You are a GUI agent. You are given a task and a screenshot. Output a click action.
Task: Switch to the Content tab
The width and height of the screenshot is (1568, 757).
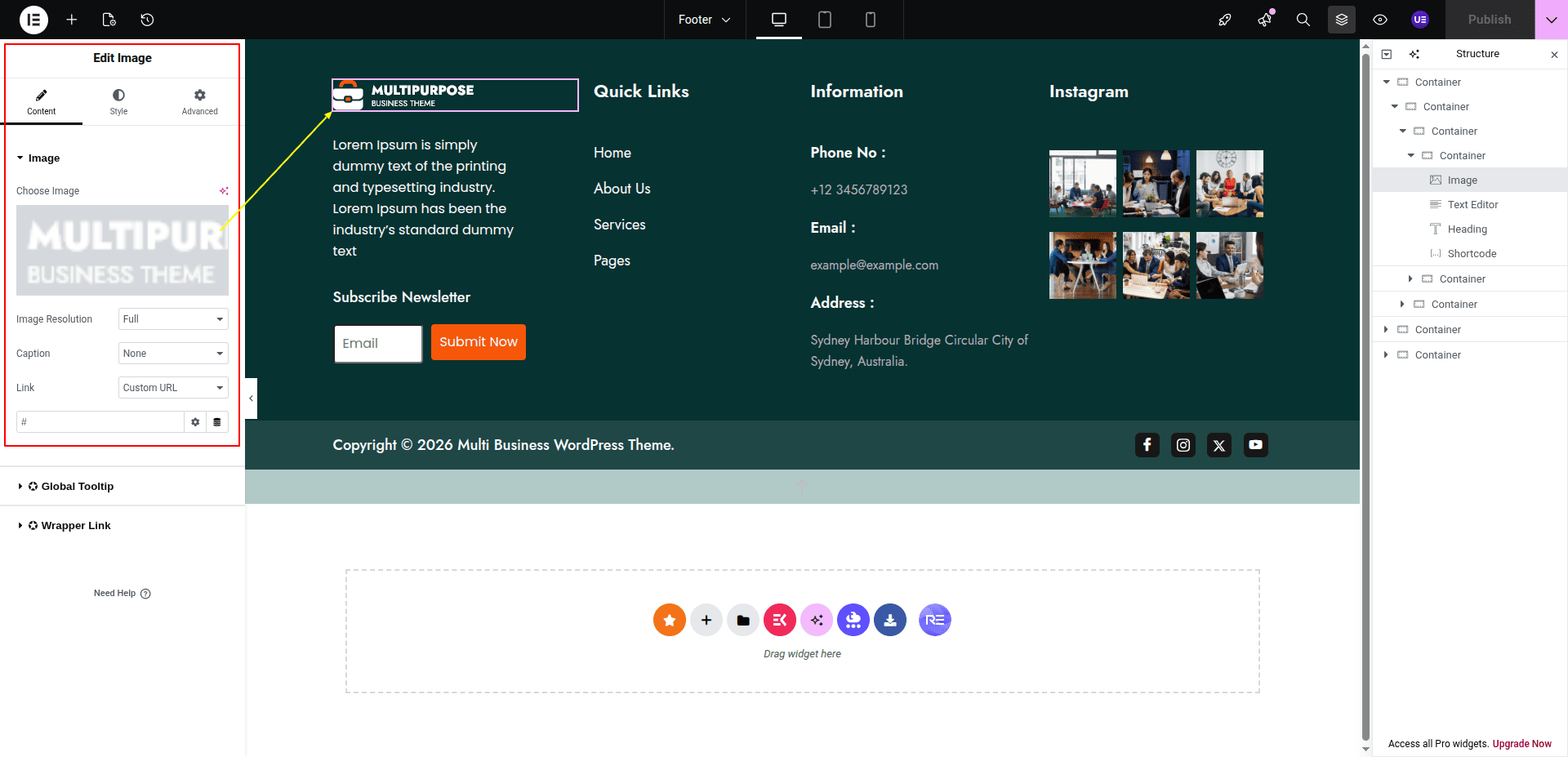pos(42,102)
